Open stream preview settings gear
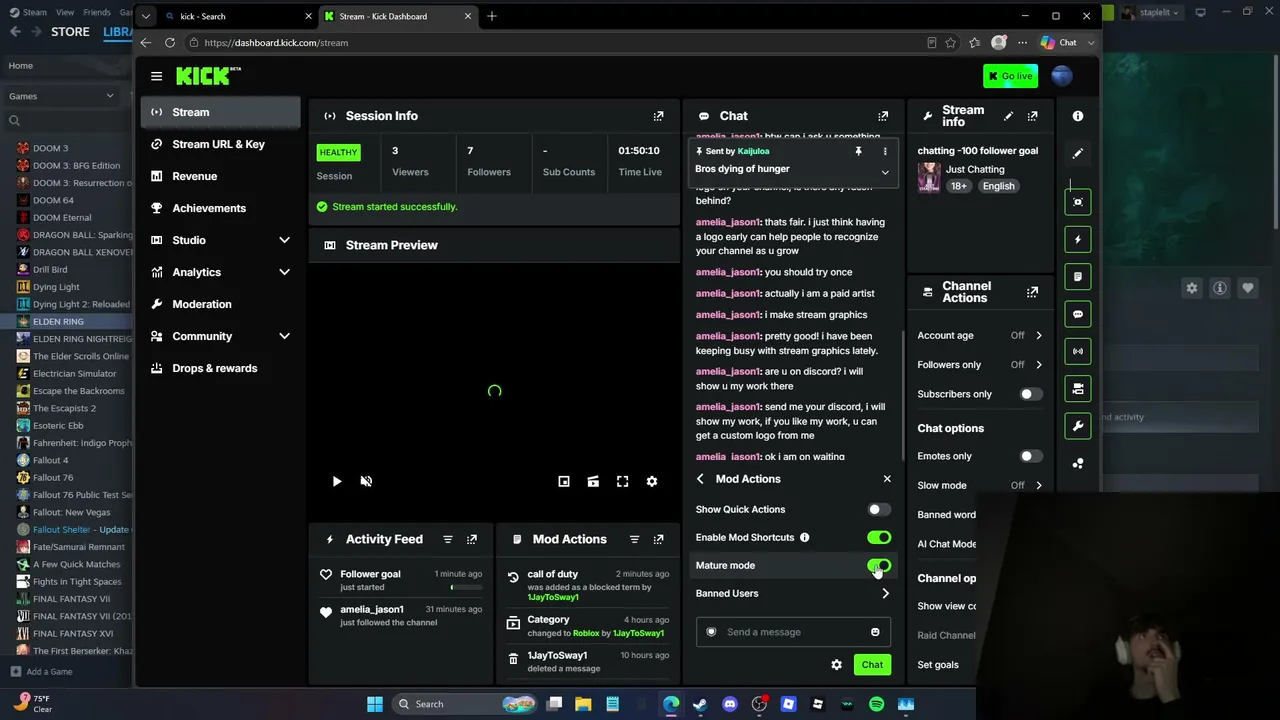Image resolution: width=1280 pixels, height=720 pixels. pyautogui.click(x=652, y=481)
